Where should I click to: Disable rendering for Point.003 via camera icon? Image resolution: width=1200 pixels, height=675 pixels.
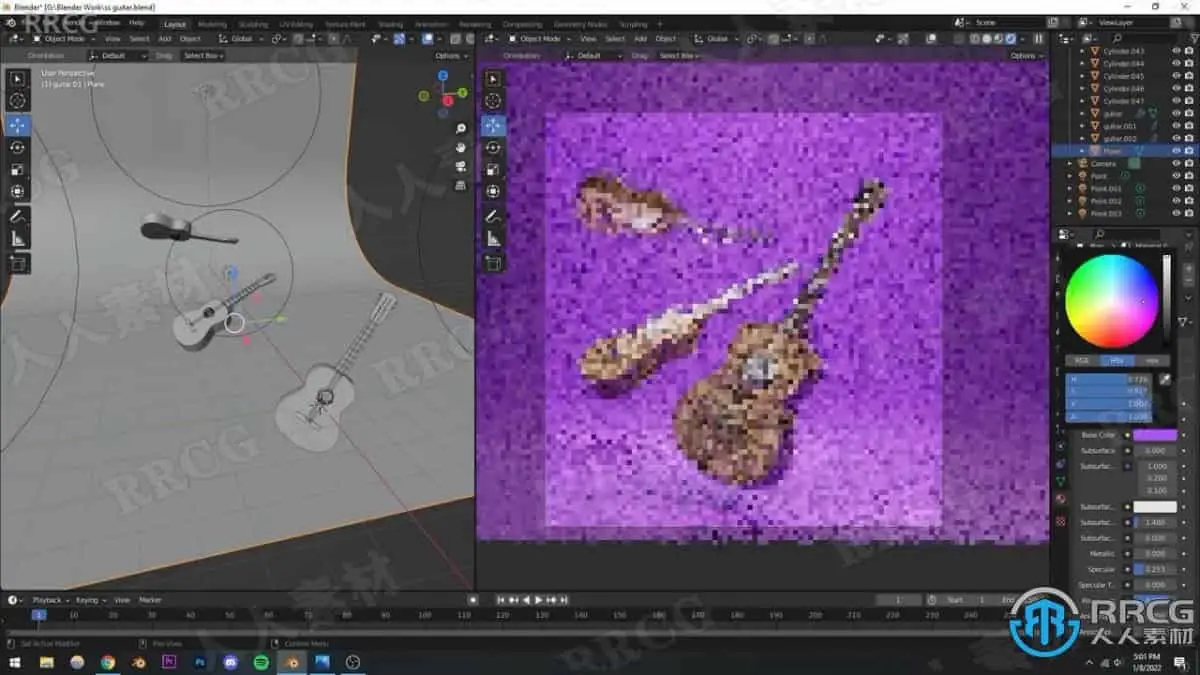[x=1189, y=213]
